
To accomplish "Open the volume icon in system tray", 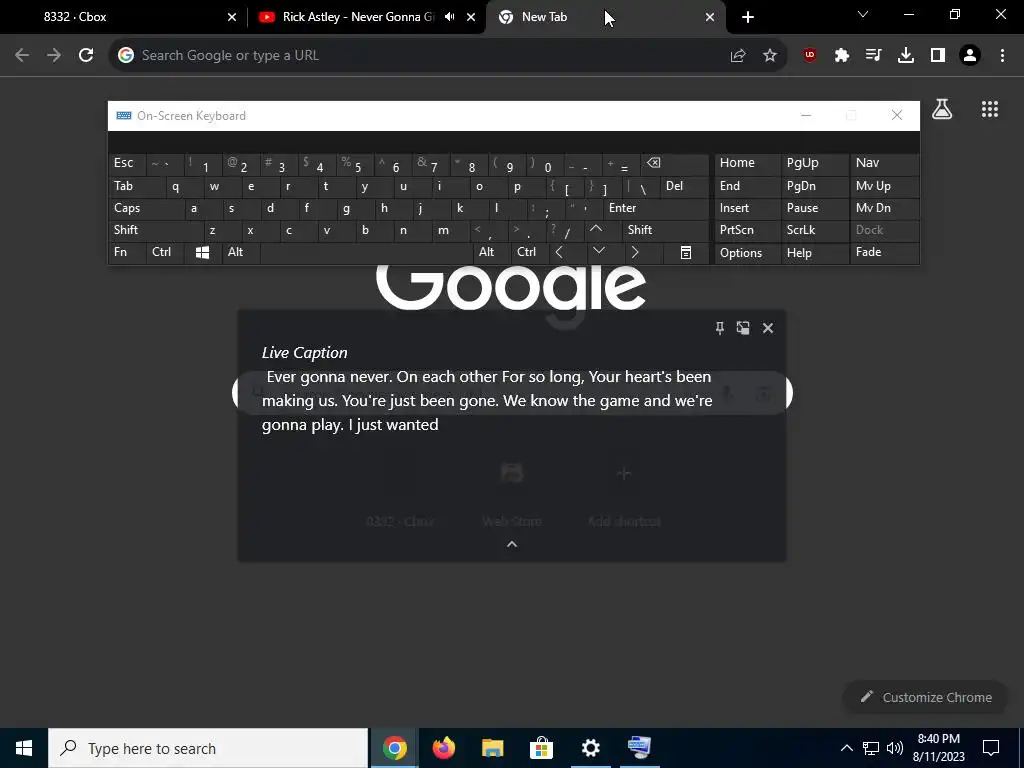I will (895, 748).
